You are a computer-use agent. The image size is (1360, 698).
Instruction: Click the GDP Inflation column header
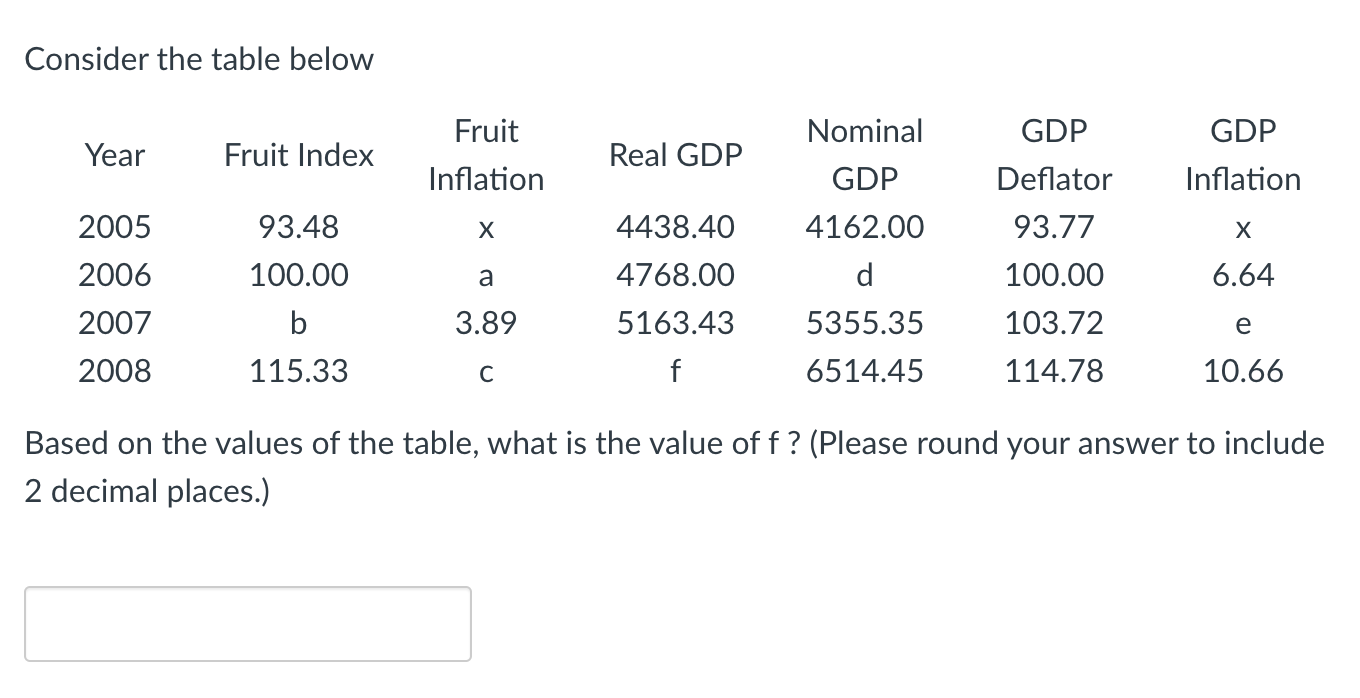tap(1242, 155)
